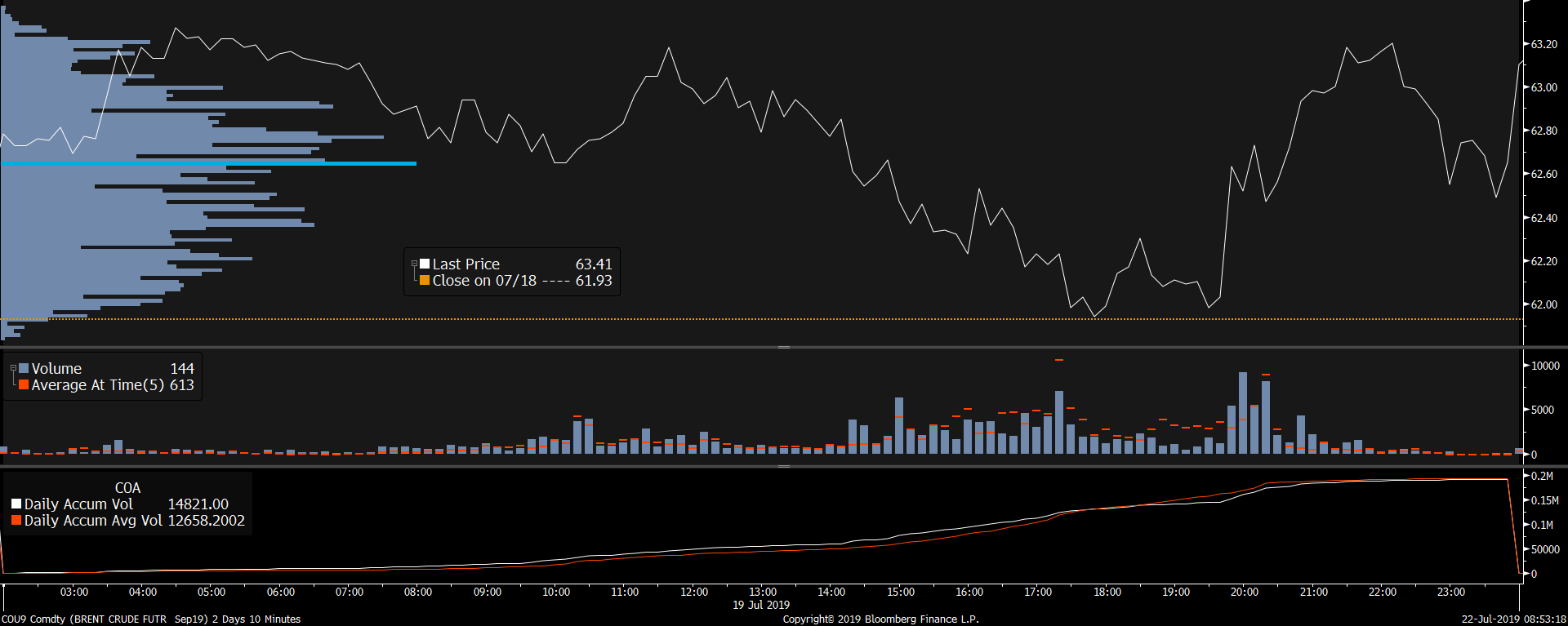Image resolution: width=1568 pixels, height=626 pixels.
Task: Click the COA legend title
Action: [127, 487]
